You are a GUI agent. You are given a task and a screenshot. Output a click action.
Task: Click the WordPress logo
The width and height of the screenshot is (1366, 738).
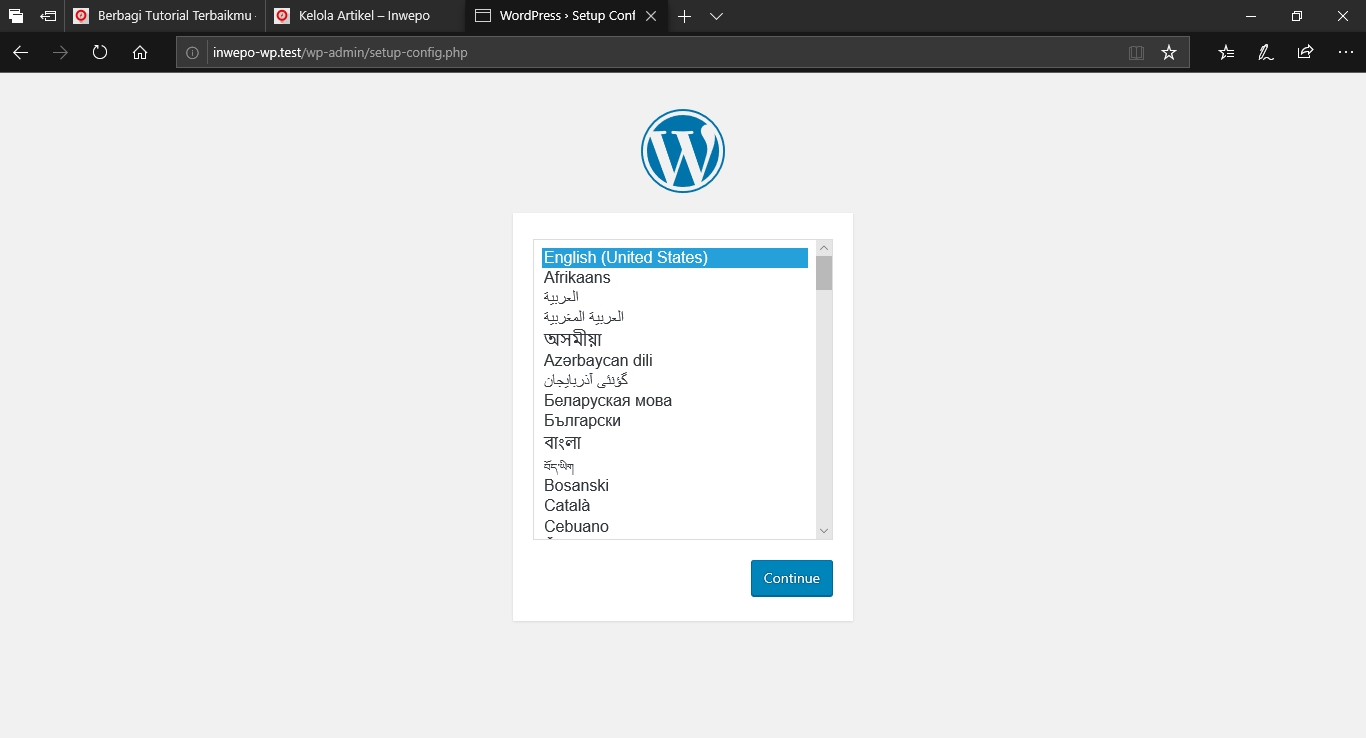[683, 151]
